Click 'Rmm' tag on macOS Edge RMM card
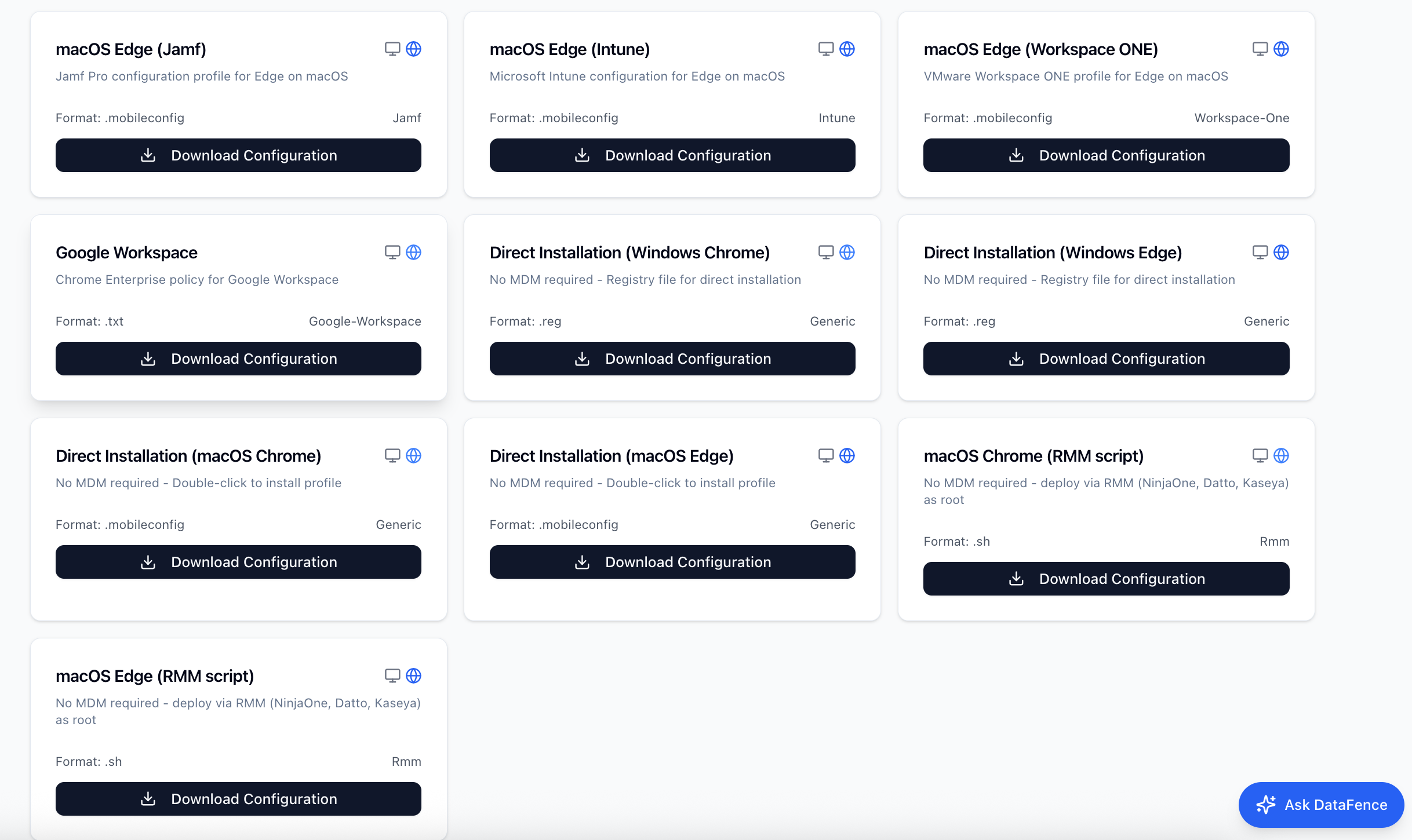Screen dimensions: 1412x840 406,762
